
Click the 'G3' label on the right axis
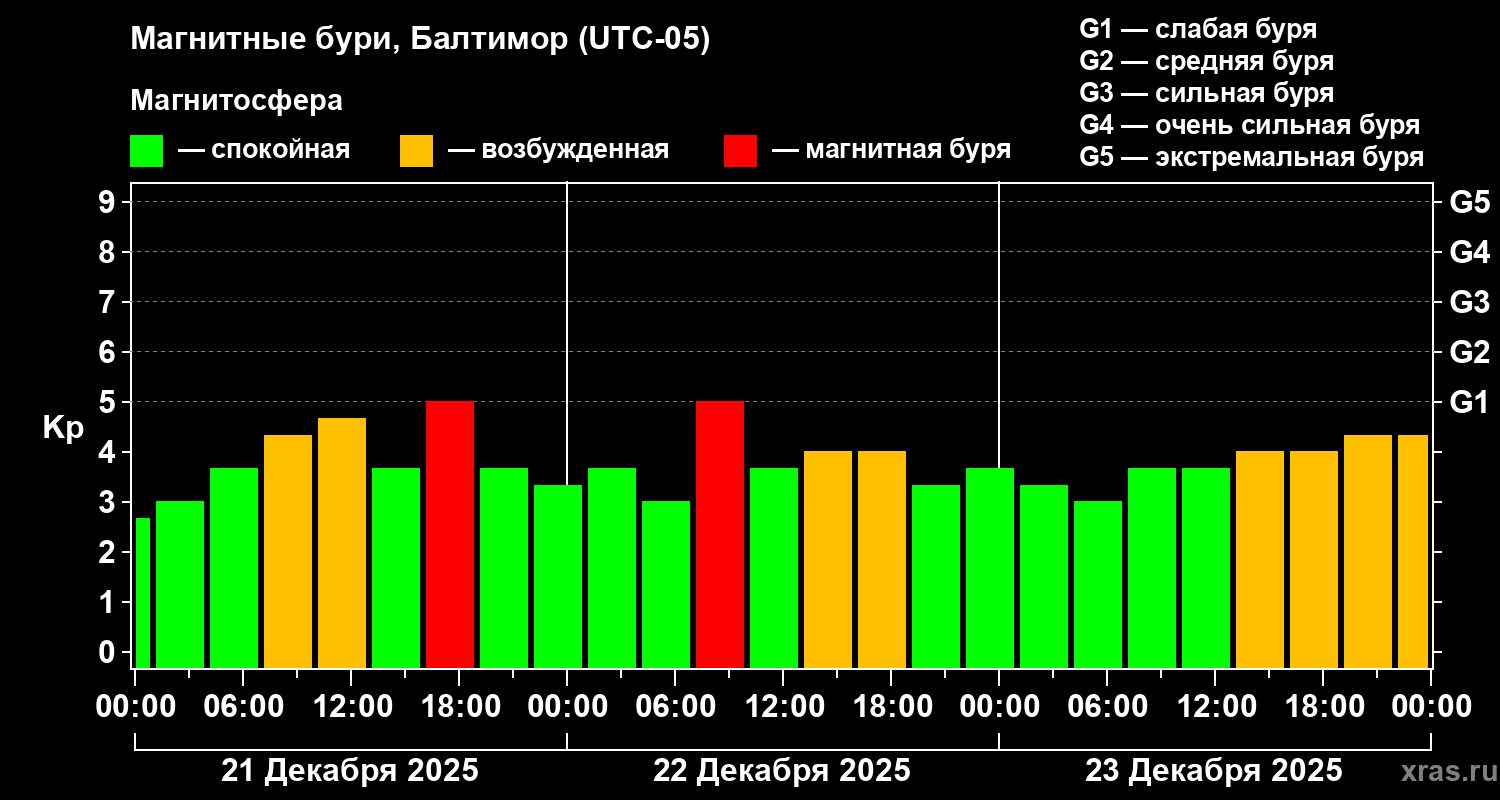pos(1470,302)
